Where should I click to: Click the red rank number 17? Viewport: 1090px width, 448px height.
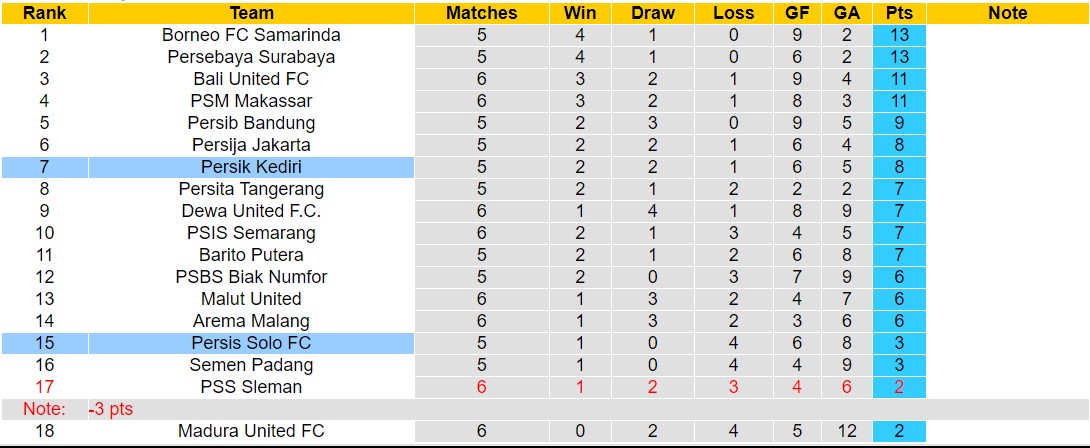(44, 387)
